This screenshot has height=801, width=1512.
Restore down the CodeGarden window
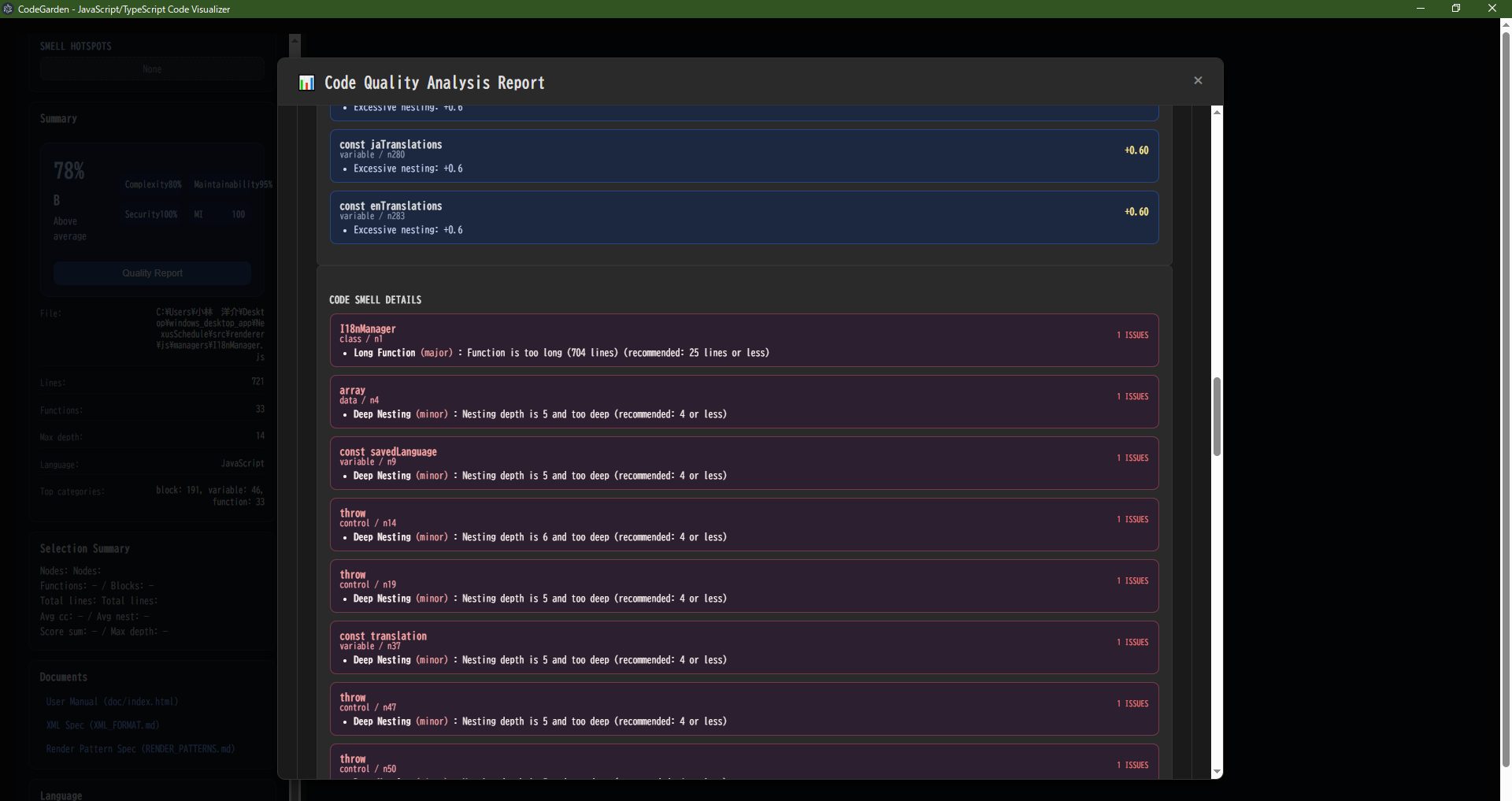(1455, 9)
